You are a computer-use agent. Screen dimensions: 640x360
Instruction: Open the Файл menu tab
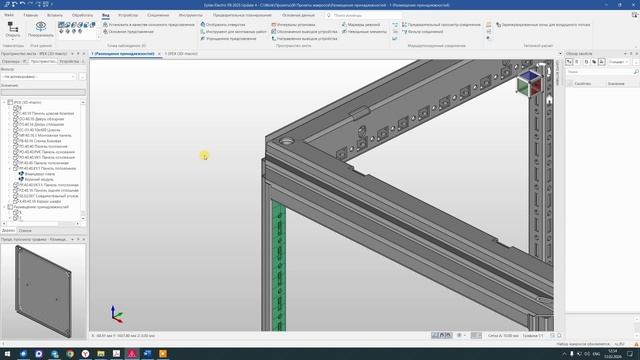click(x=9, y=15)
